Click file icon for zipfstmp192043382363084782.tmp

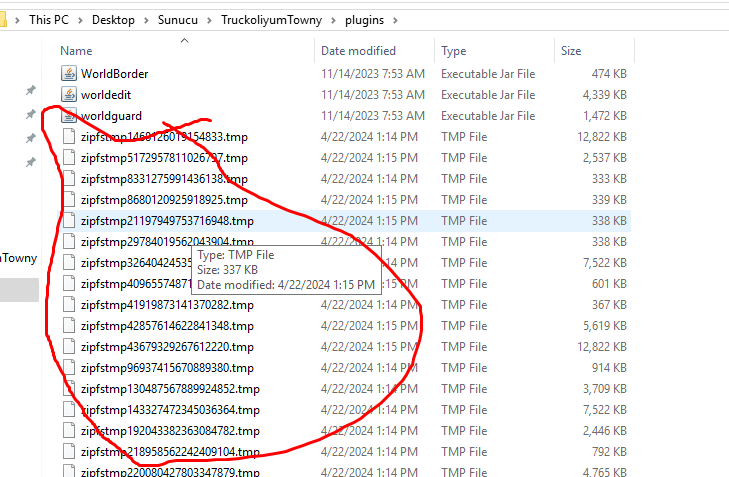tap(69, 431)
